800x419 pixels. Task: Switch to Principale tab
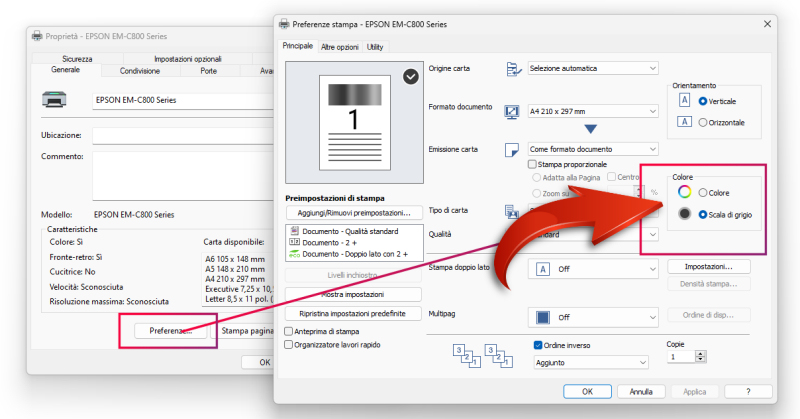coord(297,45)
